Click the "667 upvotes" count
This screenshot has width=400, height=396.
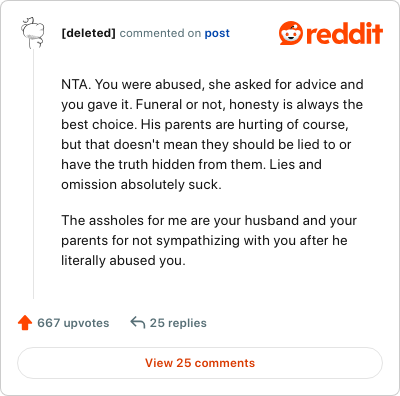(x=73, y=323)
